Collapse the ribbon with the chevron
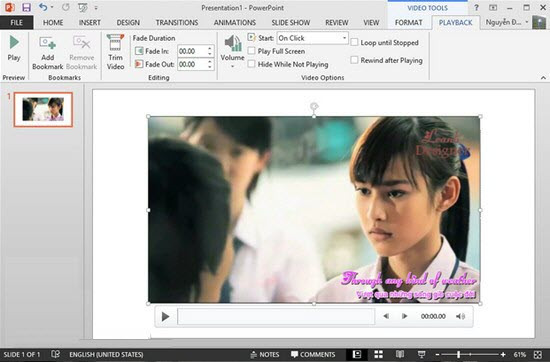 tap(543, 78)
